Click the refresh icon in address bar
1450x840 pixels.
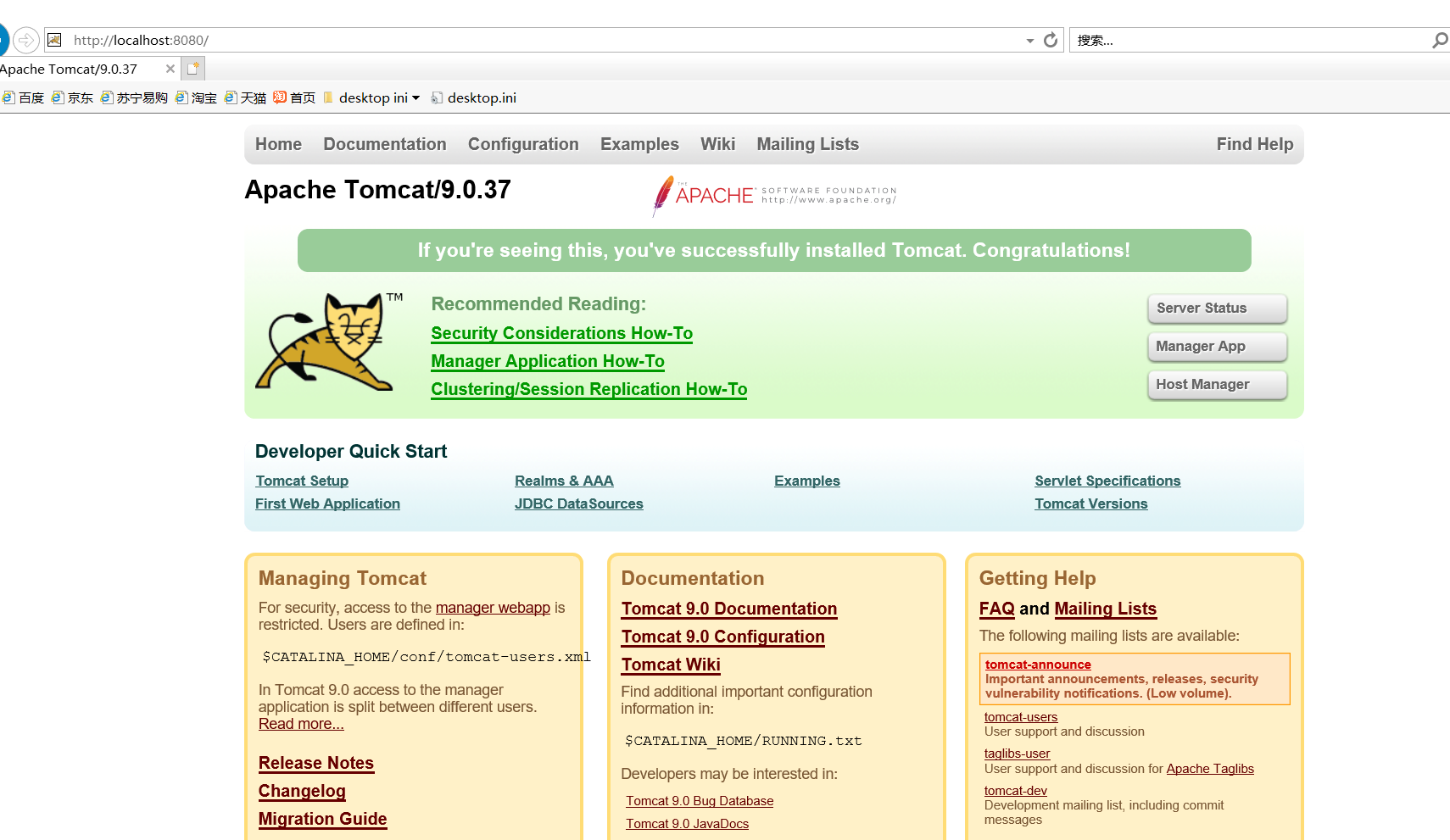(1051, 40)
